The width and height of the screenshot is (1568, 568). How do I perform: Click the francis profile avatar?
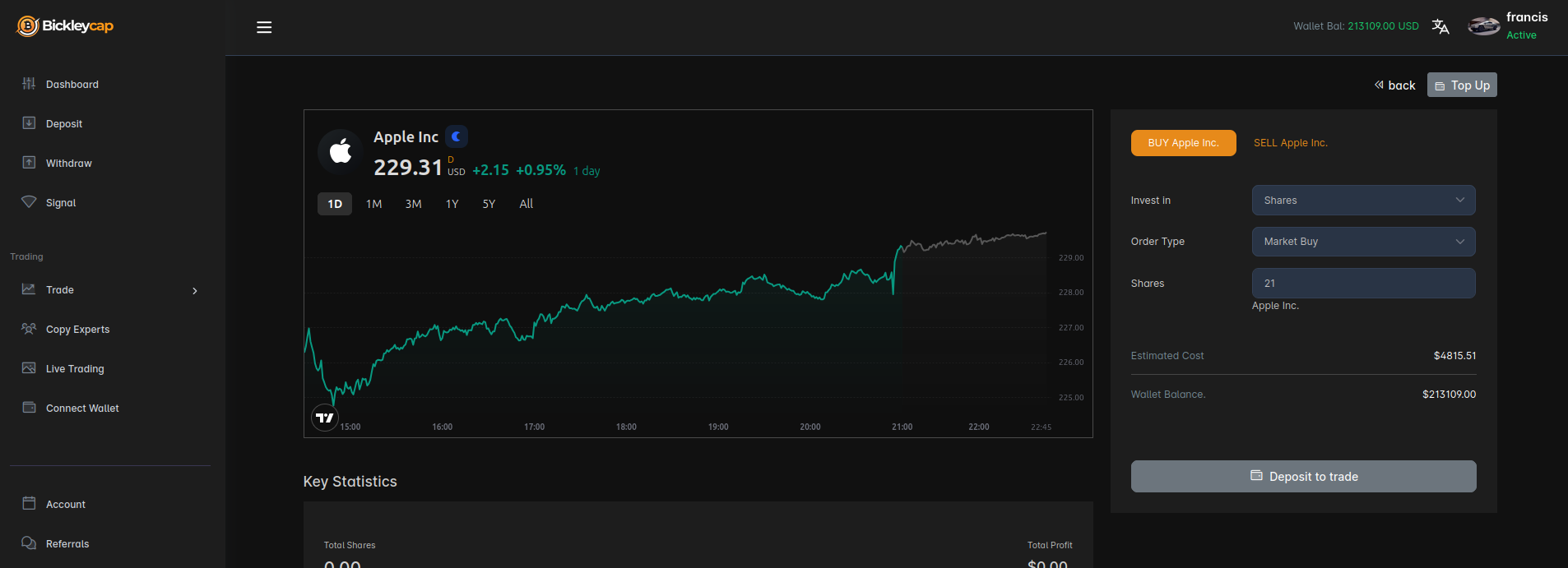(1483, 26)
